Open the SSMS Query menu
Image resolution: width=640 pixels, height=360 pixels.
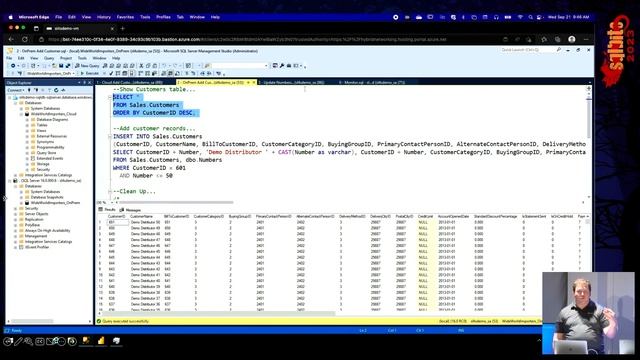click(x=49, y=58)
